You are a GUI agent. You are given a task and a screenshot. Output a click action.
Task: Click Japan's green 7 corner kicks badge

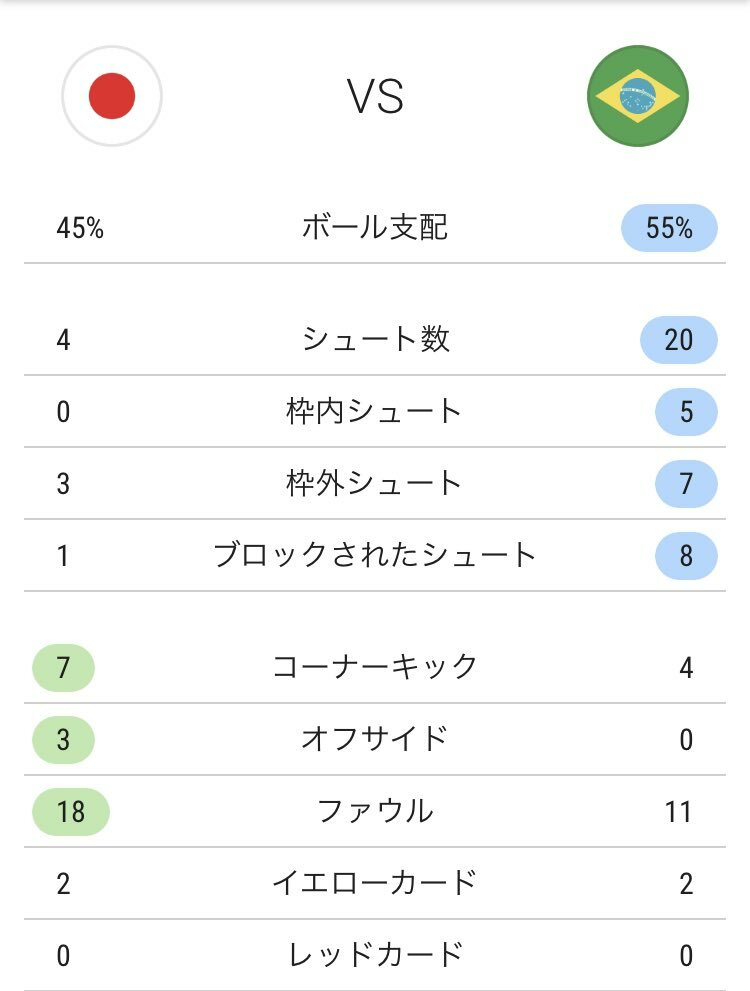pos(63,668)
